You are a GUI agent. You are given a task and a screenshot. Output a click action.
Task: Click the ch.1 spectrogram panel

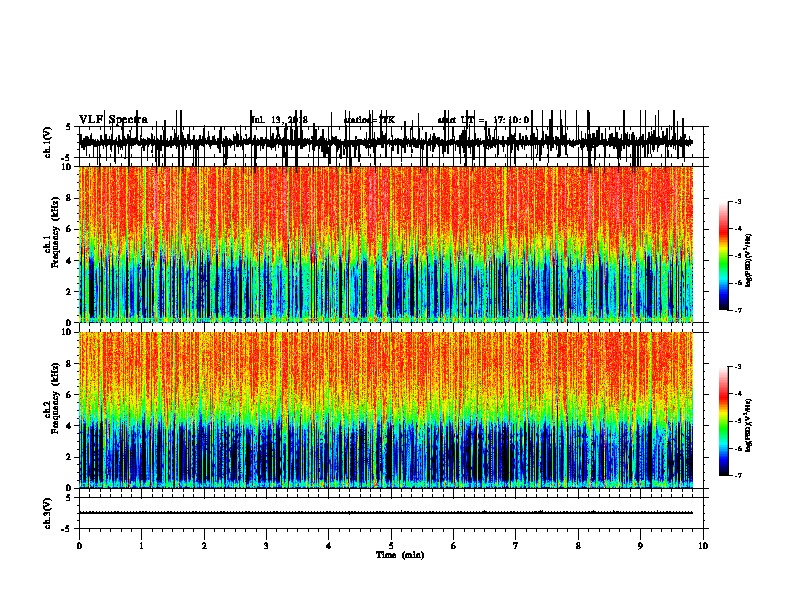(x=386, y=244)
